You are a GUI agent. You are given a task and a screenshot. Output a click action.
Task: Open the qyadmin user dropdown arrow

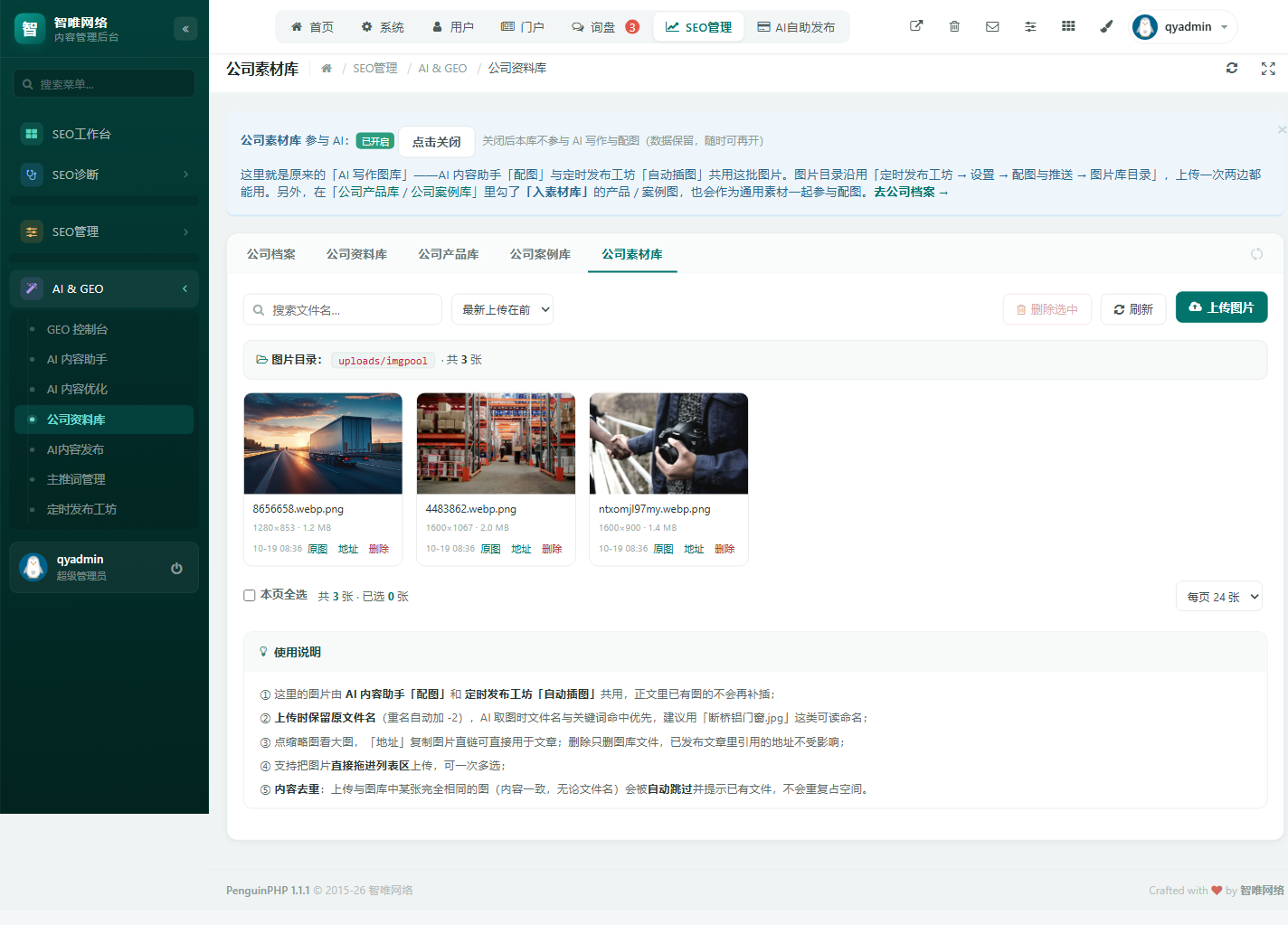(x=1225, y=27)
